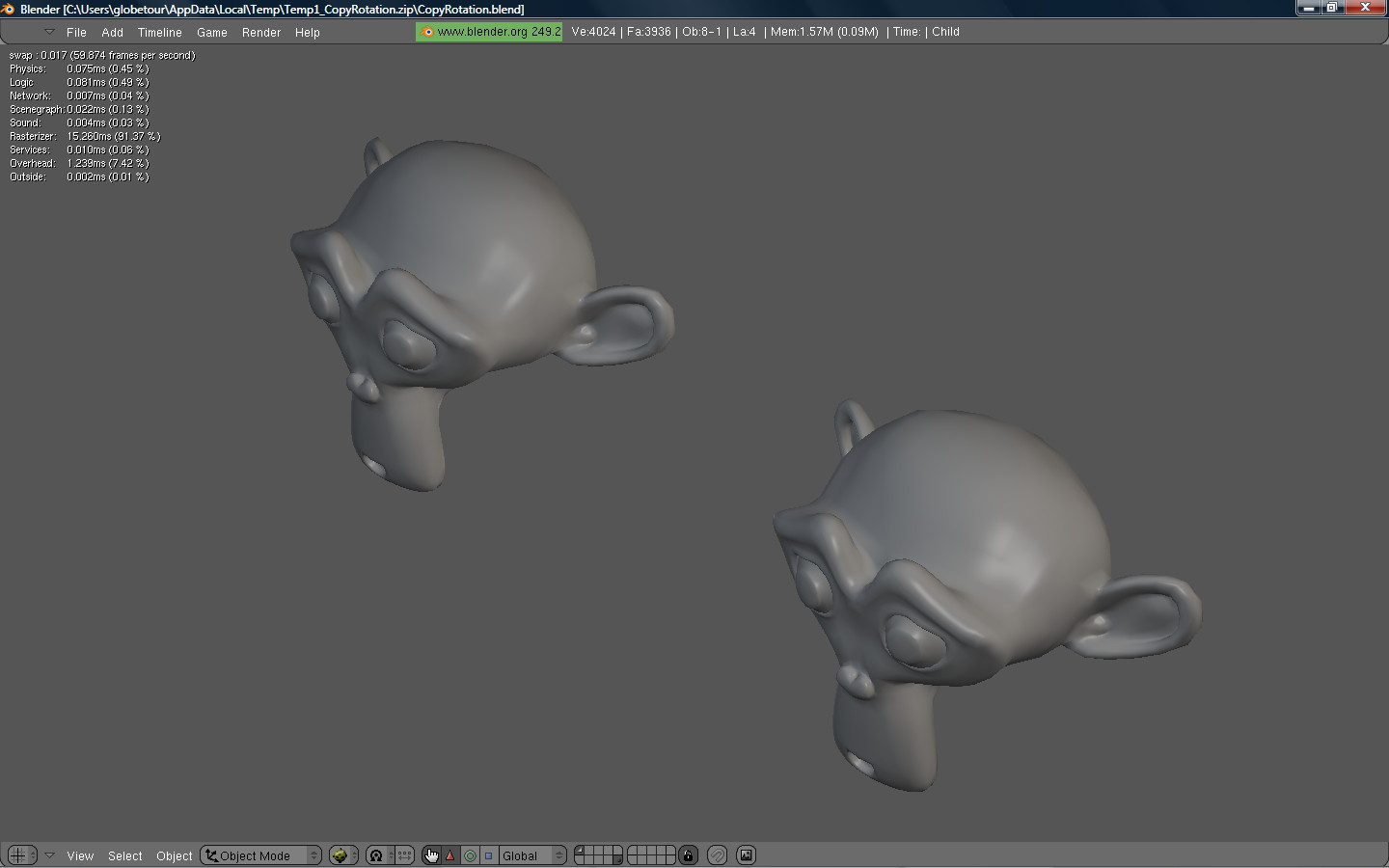
Task: Click the Mem:1.57M memory text
Action: [x=825, y=32]
